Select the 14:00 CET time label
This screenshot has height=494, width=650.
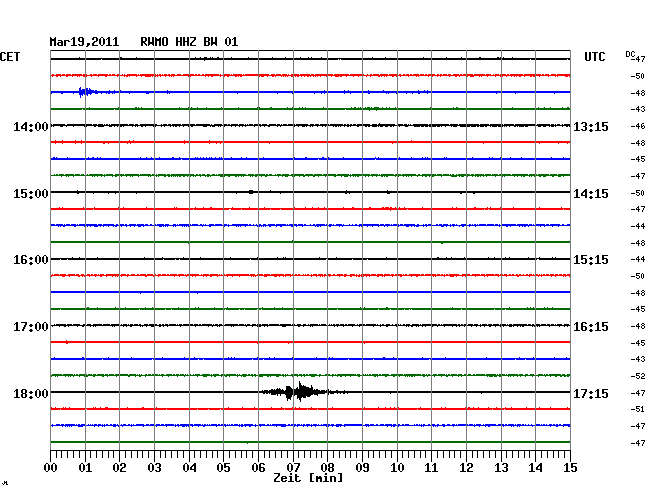[31, 126]
